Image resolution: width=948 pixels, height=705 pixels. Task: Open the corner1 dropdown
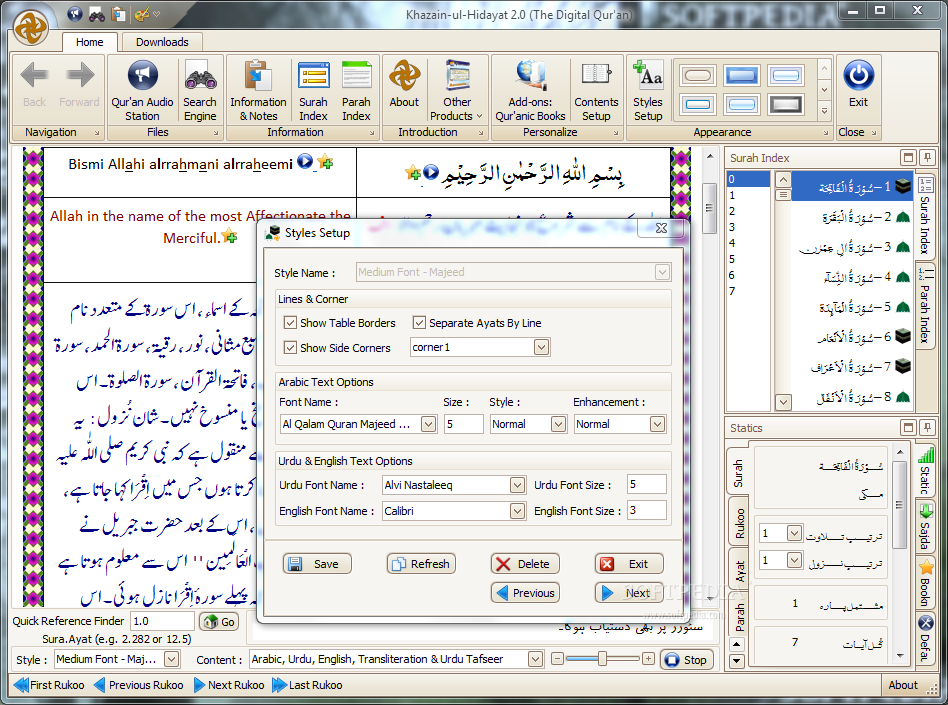[541, 347]
